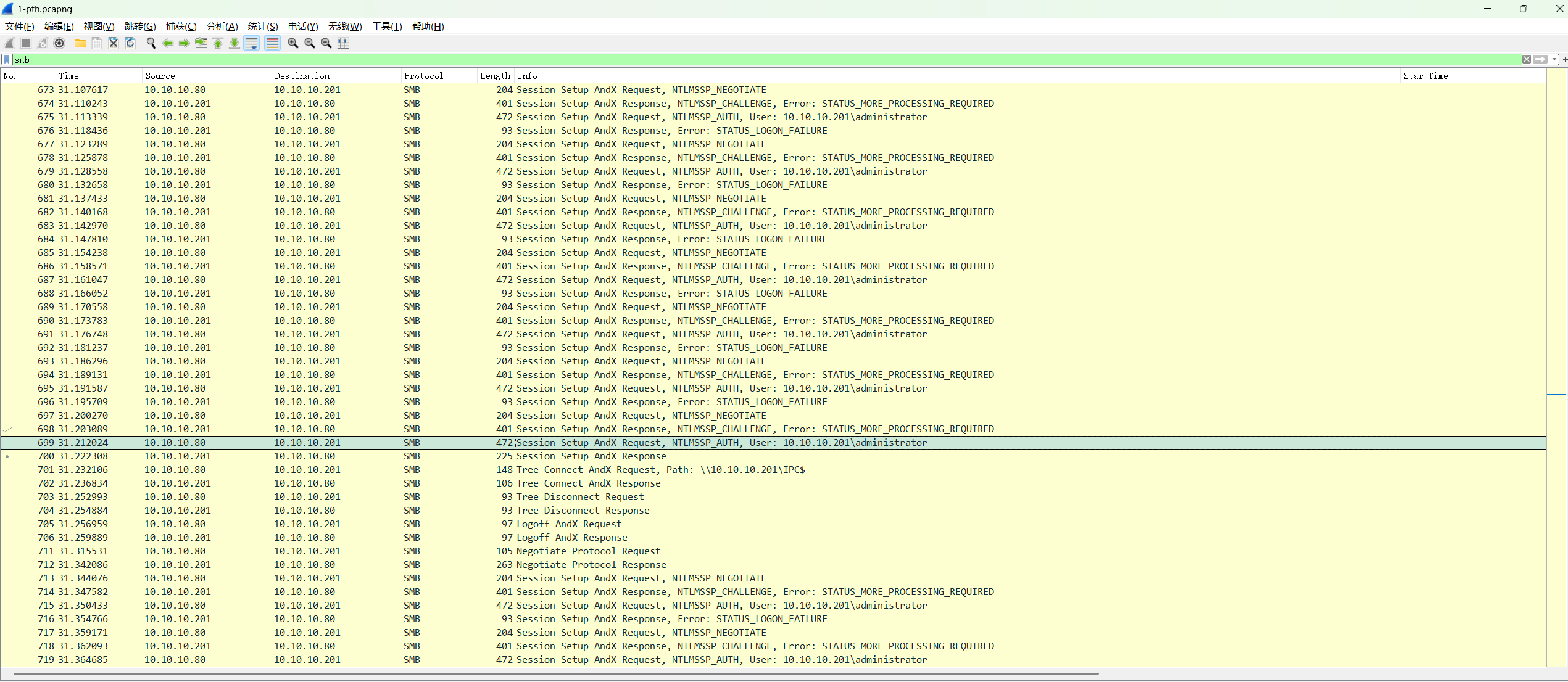The image size is (1568, 682).
Task: Reload the capture file icon
Action: pos(130,43)
